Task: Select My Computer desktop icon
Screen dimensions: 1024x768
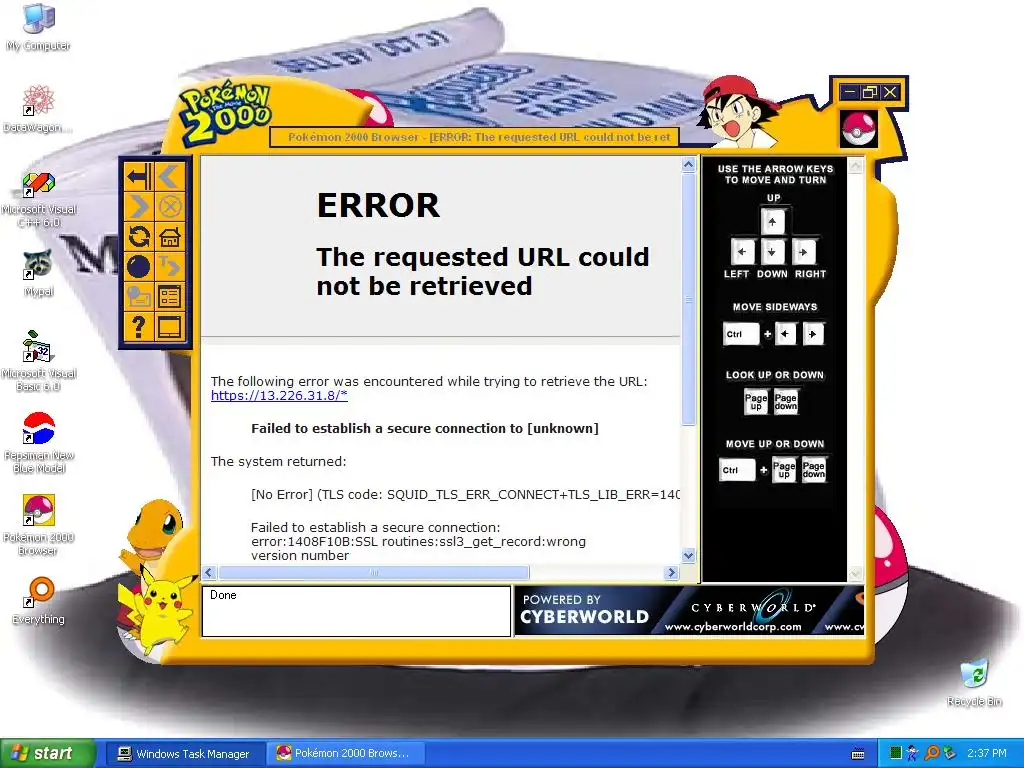Action: (x=39, y=26)
